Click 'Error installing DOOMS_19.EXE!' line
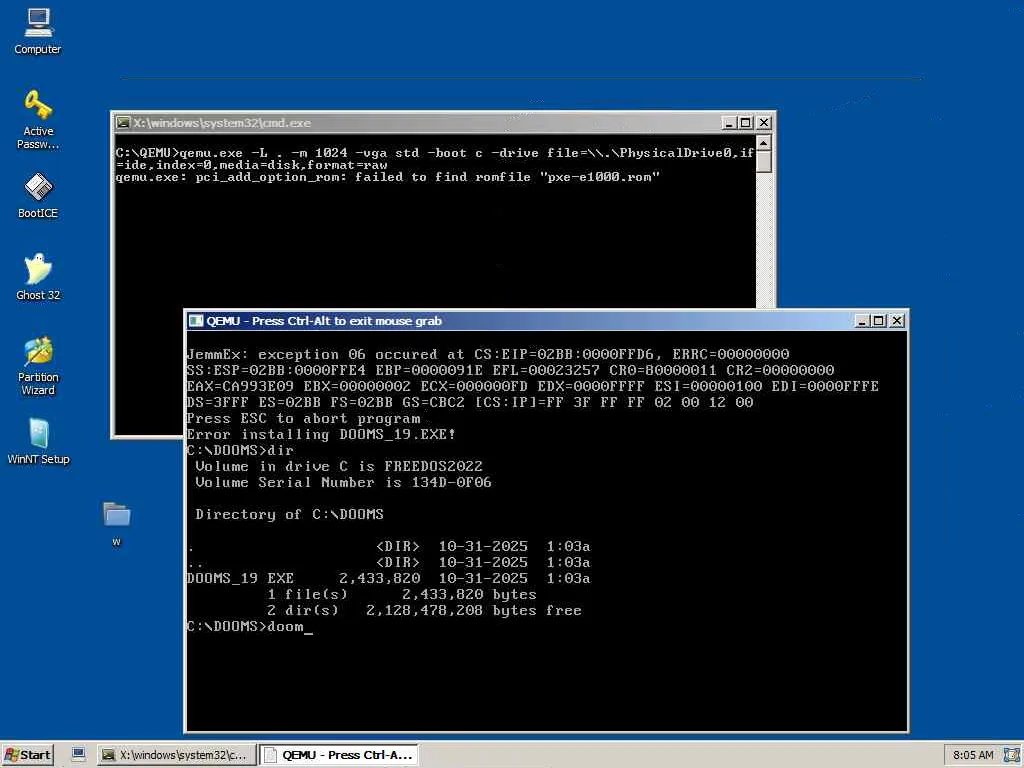Screen dimensions: 1024x768 coord(321,434)
